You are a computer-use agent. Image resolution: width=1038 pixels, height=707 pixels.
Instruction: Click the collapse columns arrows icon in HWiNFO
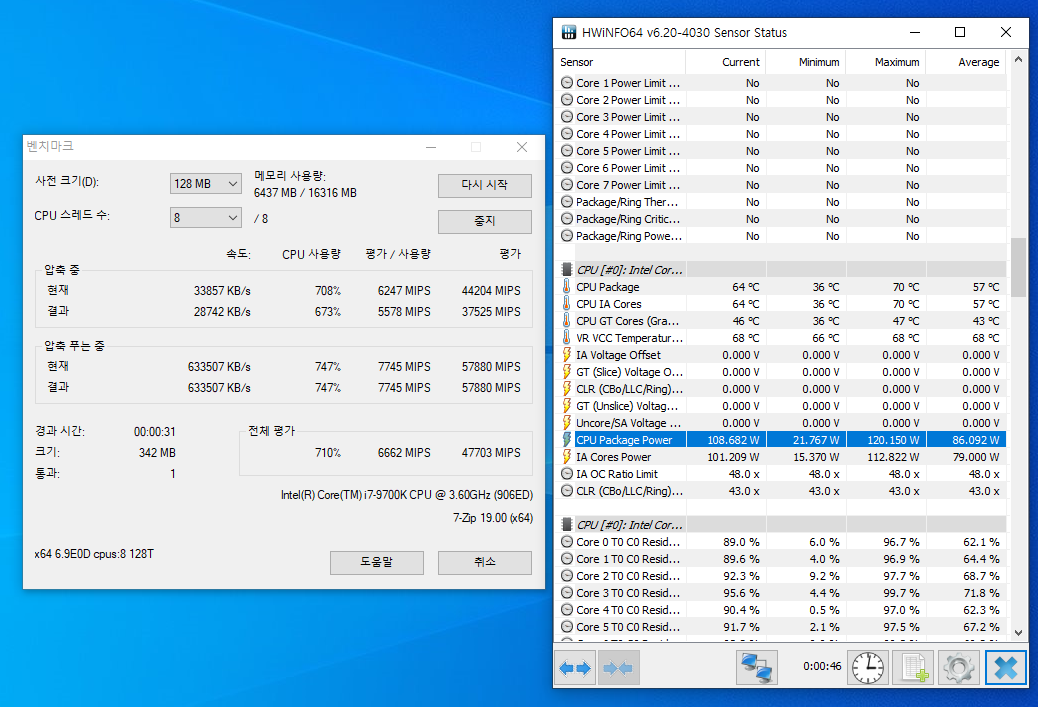617,668
